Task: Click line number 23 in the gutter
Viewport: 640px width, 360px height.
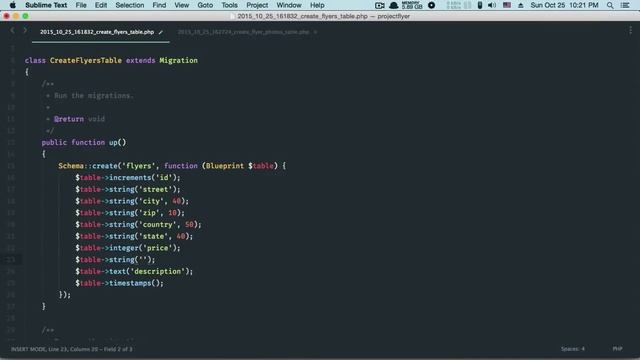Action: (11, 260)
